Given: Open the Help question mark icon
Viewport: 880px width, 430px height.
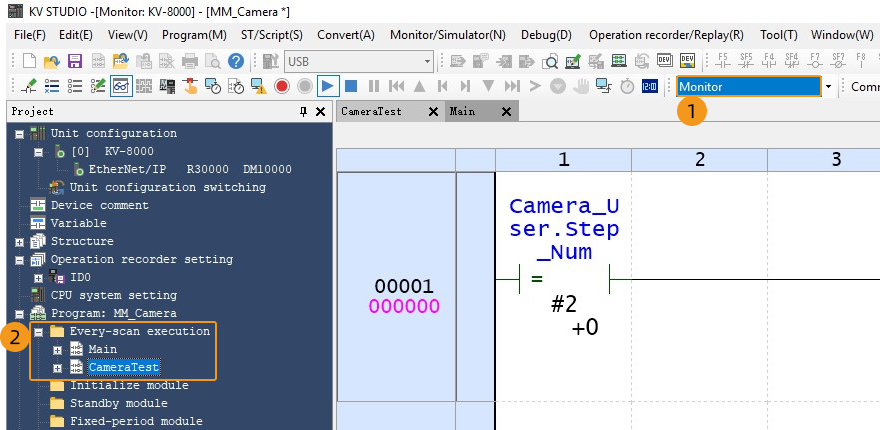Looking at the screenshot, I should coord(236,61).
